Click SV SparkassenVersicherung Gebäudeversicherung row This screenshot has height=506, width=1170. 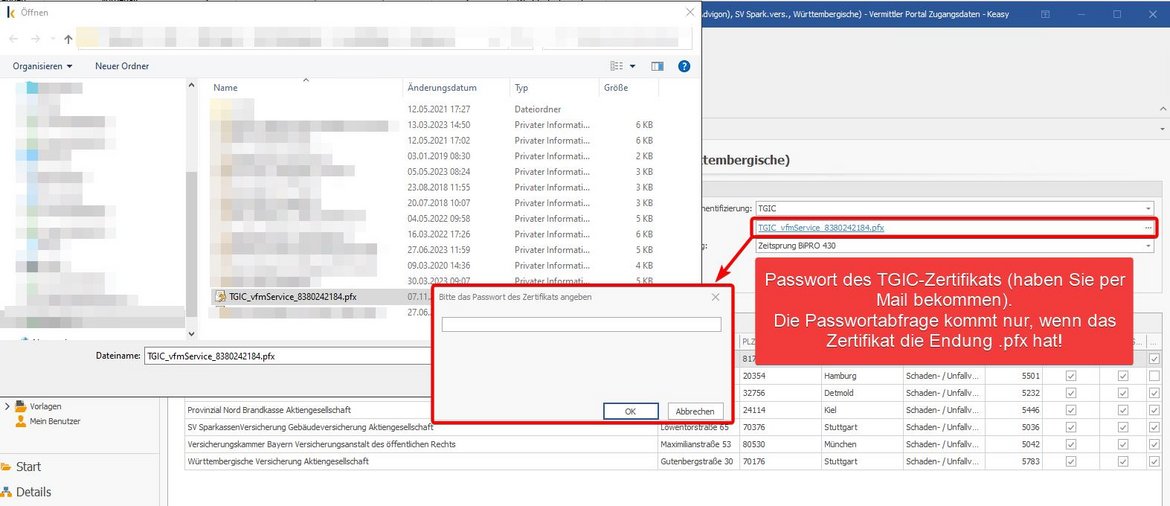click(422, 427)
